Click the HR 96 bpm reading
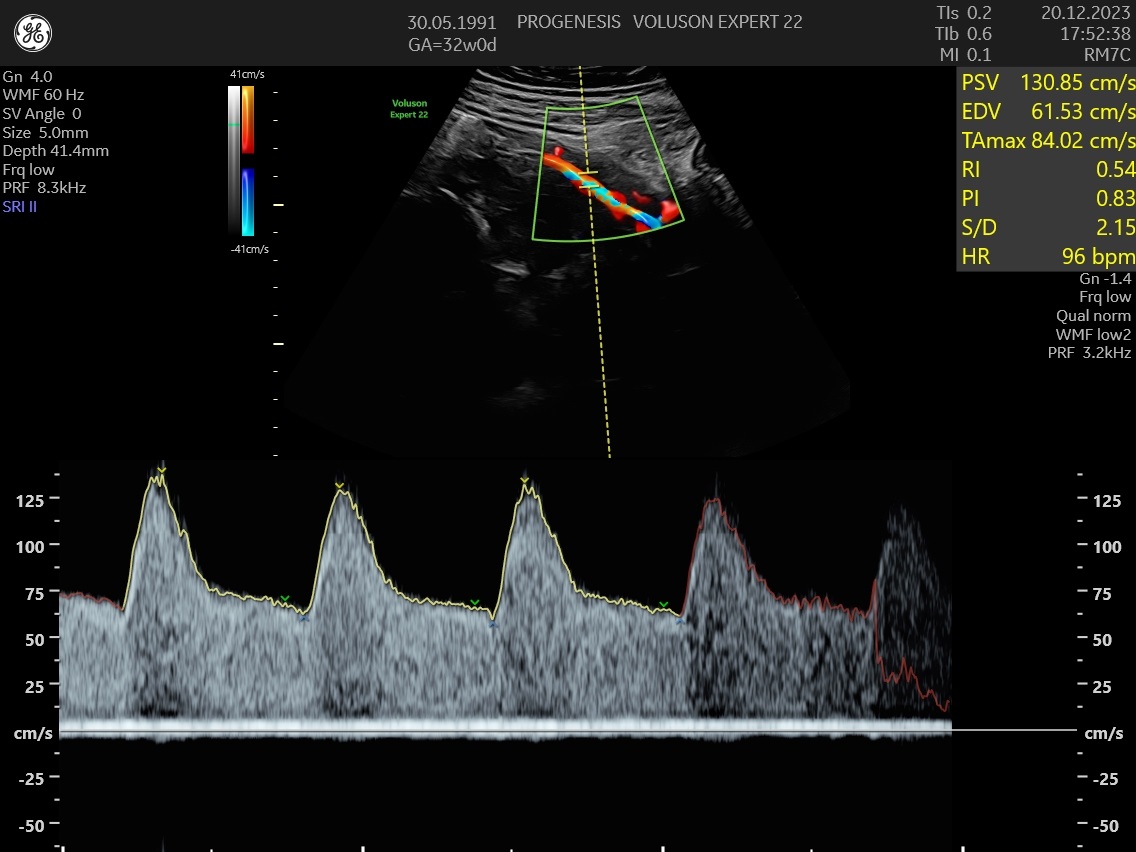This screenshot has width=1136, height=852. [1047, 257]
